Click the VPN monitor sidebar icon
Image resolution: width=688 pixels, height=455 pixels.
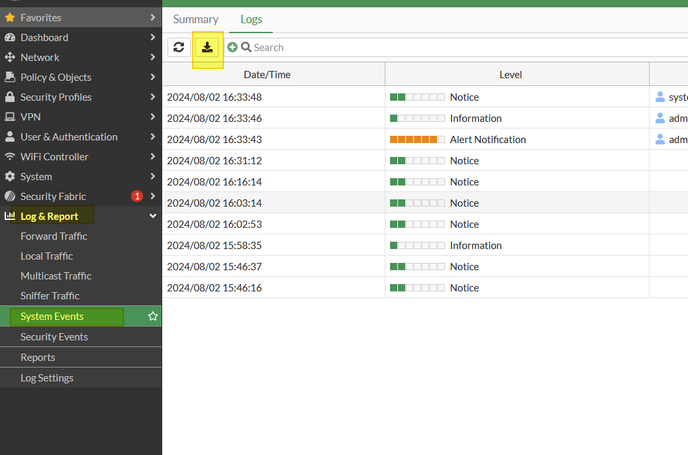[10, 117]
